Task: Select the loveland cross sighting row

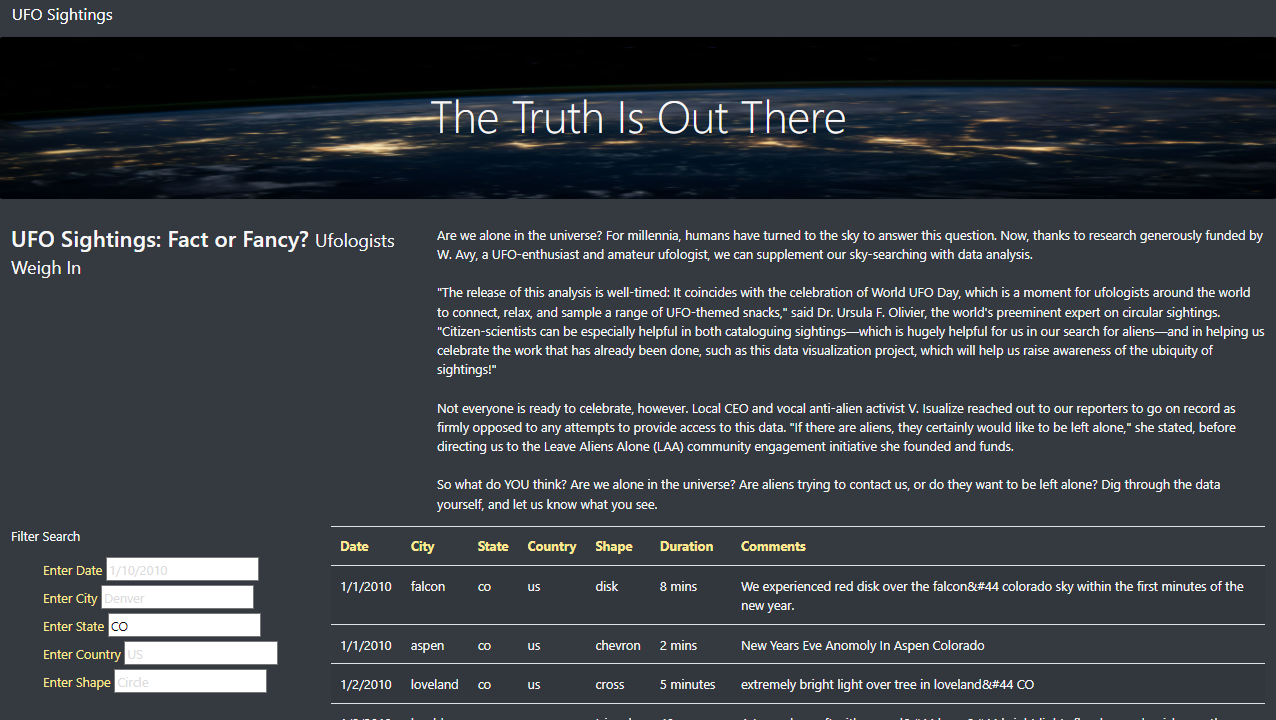Action: pos(700,684)
